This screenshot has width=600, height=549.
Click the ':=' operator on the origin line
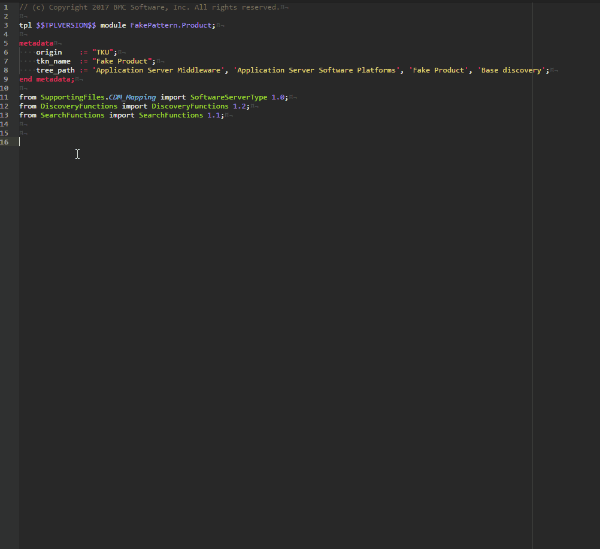pyautogui.click(x=83, y=52)
